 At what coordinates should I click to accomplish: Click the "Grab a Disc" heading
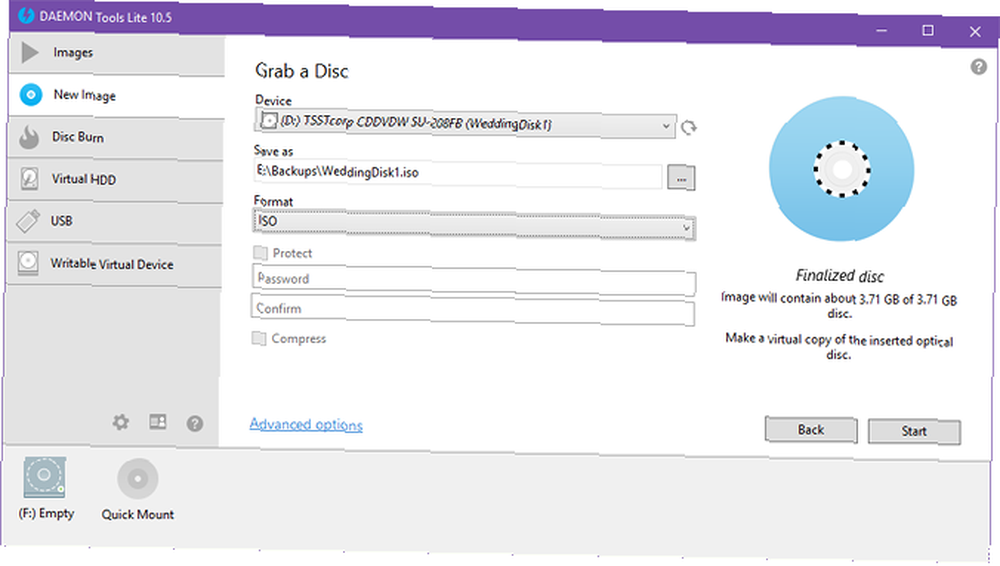[302, 71]
